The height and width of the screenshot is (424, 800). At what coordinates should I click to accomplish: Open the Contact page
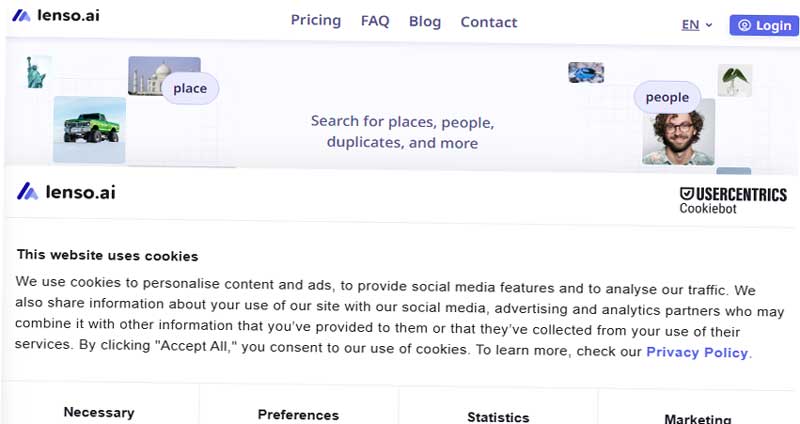point(489,22)
